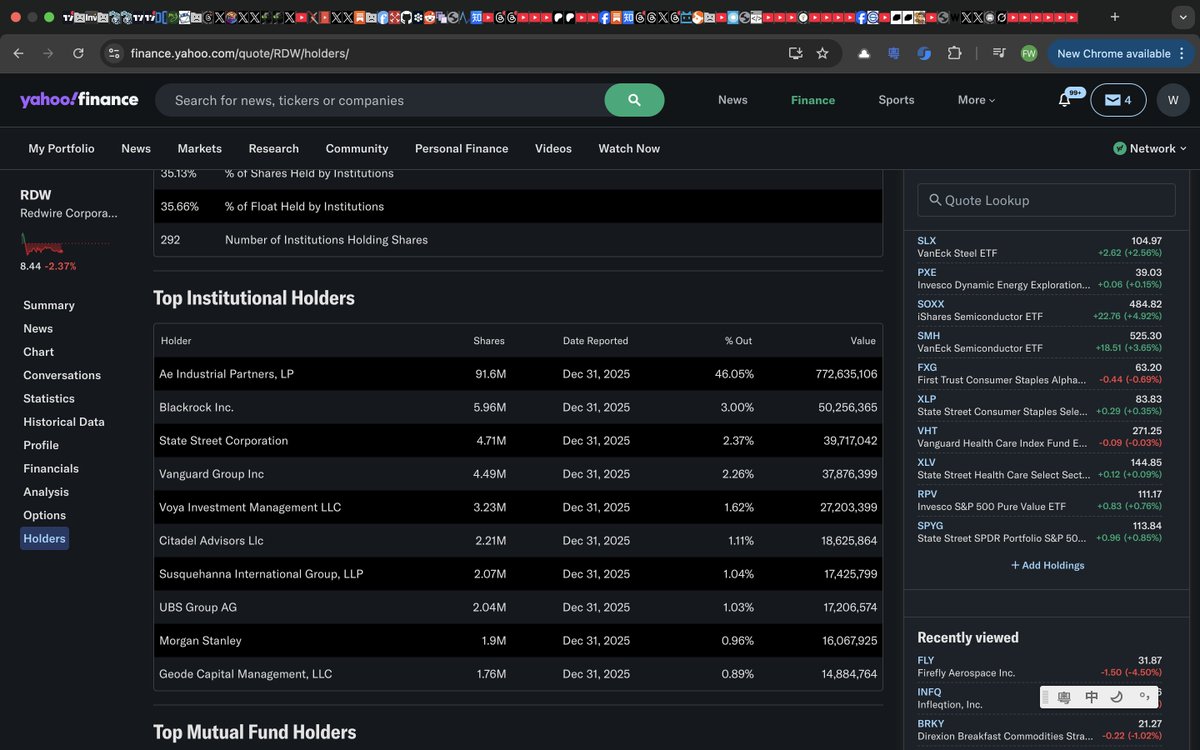Viewport: 1200px width, 750px height.
Task: Click the FW Chrome profile avatar
Action: click(x=1029, y=53)
